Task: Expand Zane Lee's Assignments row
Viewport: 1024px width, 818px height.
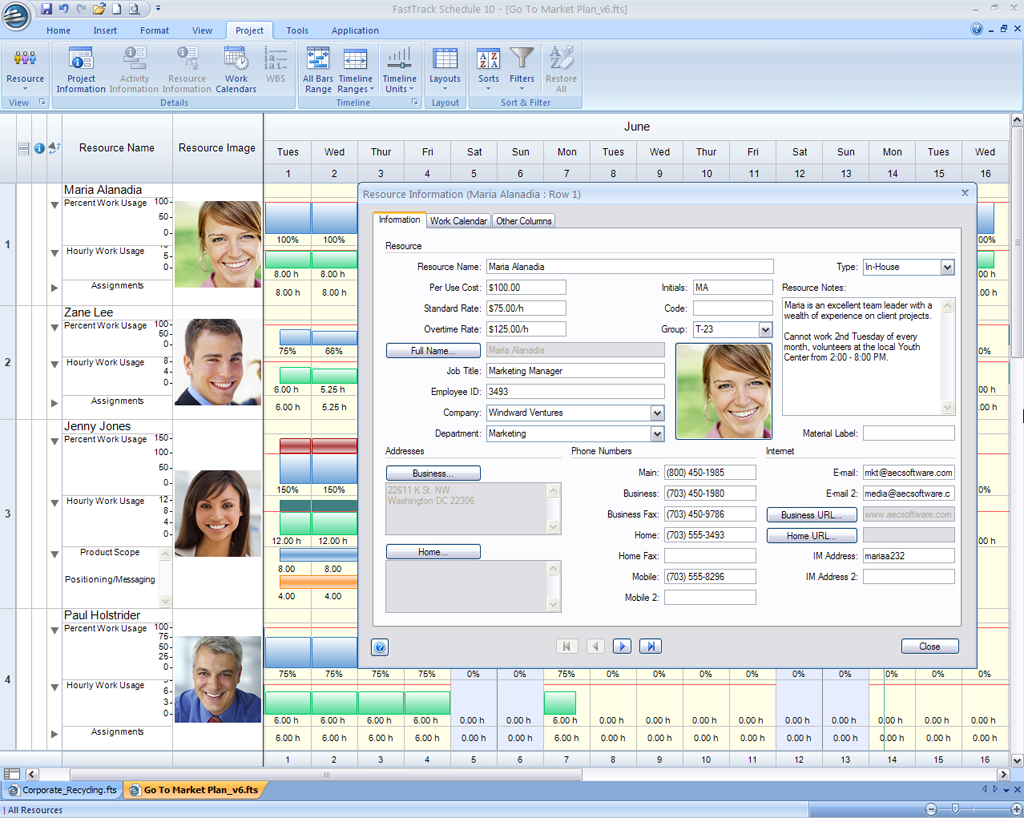Action: tap(55, 403)
